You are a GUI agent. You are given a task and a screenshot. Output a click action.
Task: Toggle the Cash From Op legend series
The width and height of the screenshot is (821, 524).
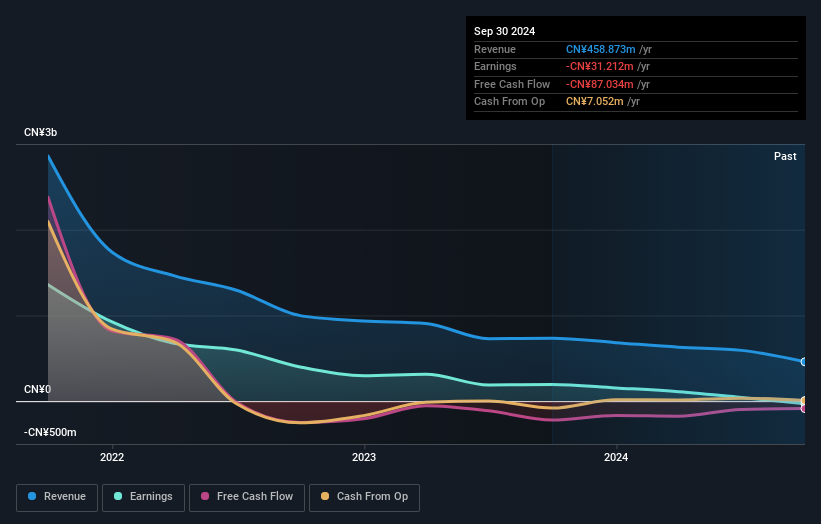pos(364,497)
